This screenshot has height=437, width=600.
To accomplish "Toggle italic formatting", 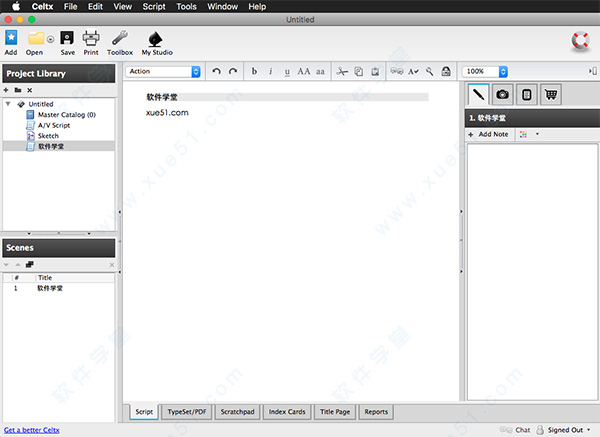I will coord(271,72).
